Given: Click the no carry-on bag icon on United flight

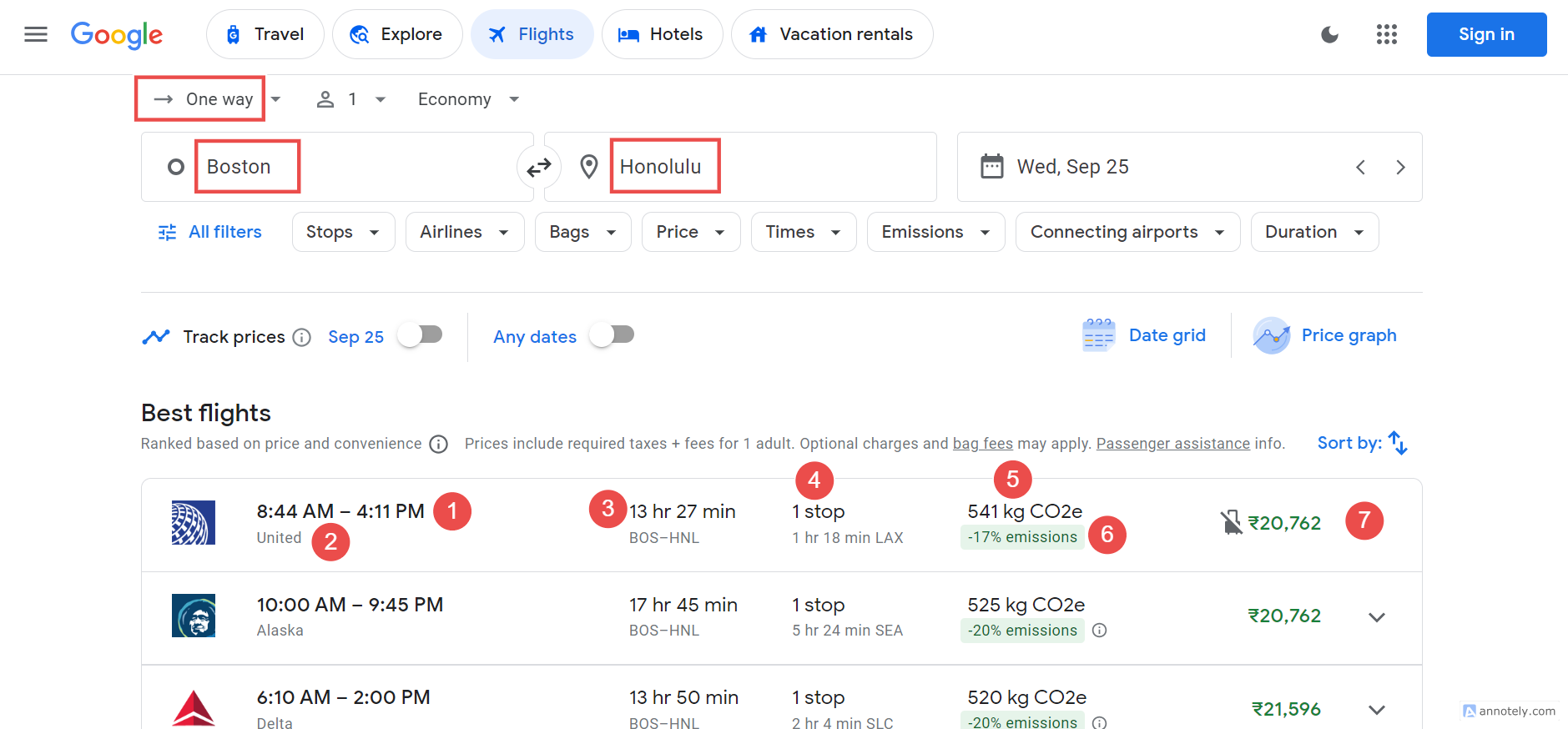Looking at the screenshot, I should [1231, 522].
